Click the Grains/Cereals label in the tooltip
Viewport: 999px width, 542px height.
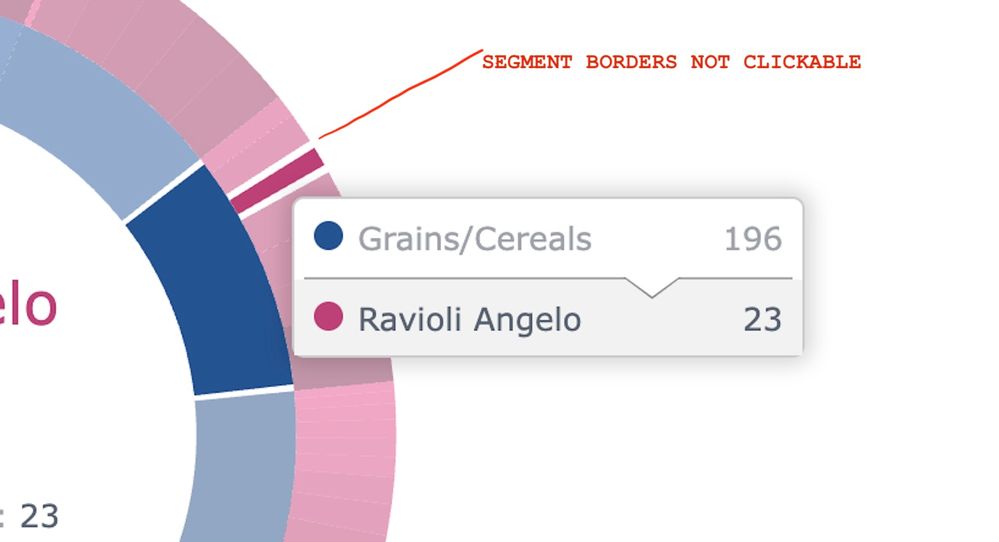click(475, 240)
